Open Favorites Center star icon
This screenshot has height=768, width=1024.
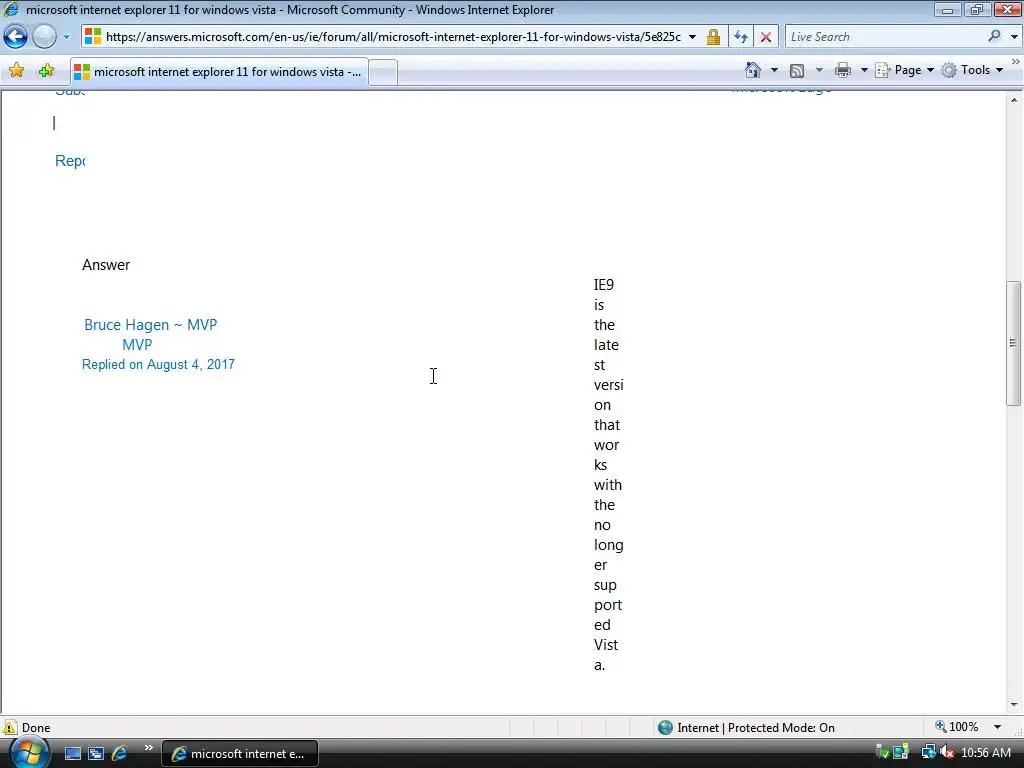16,71
